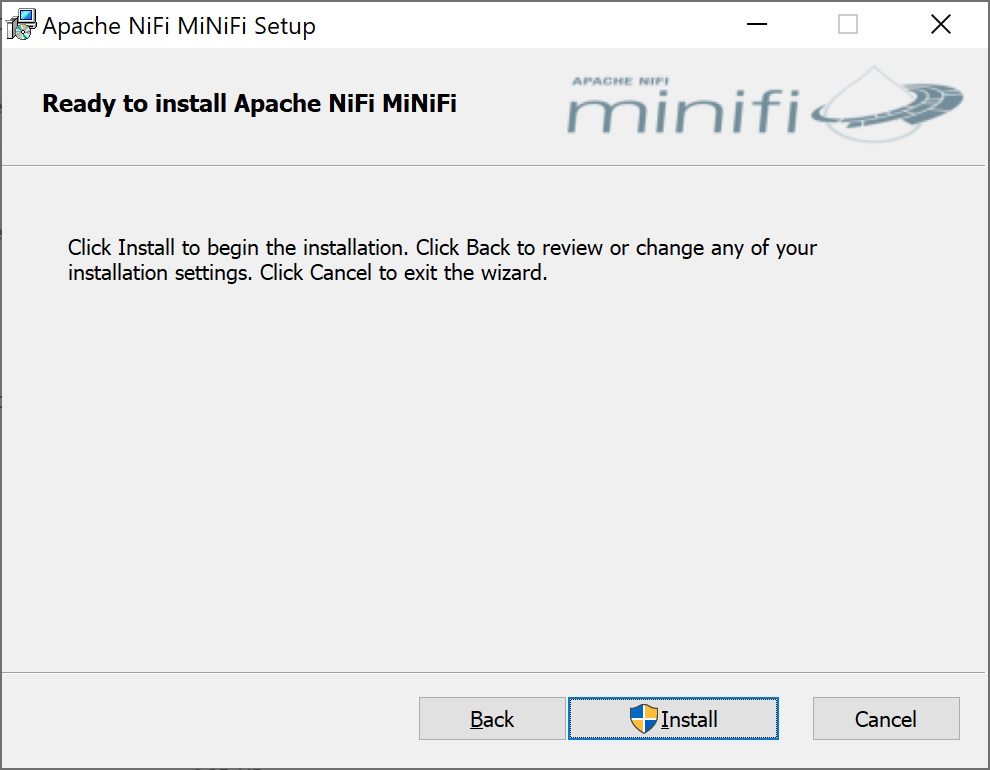
Task: Click the UAC shield icon on Install
Action: [643, 718]
